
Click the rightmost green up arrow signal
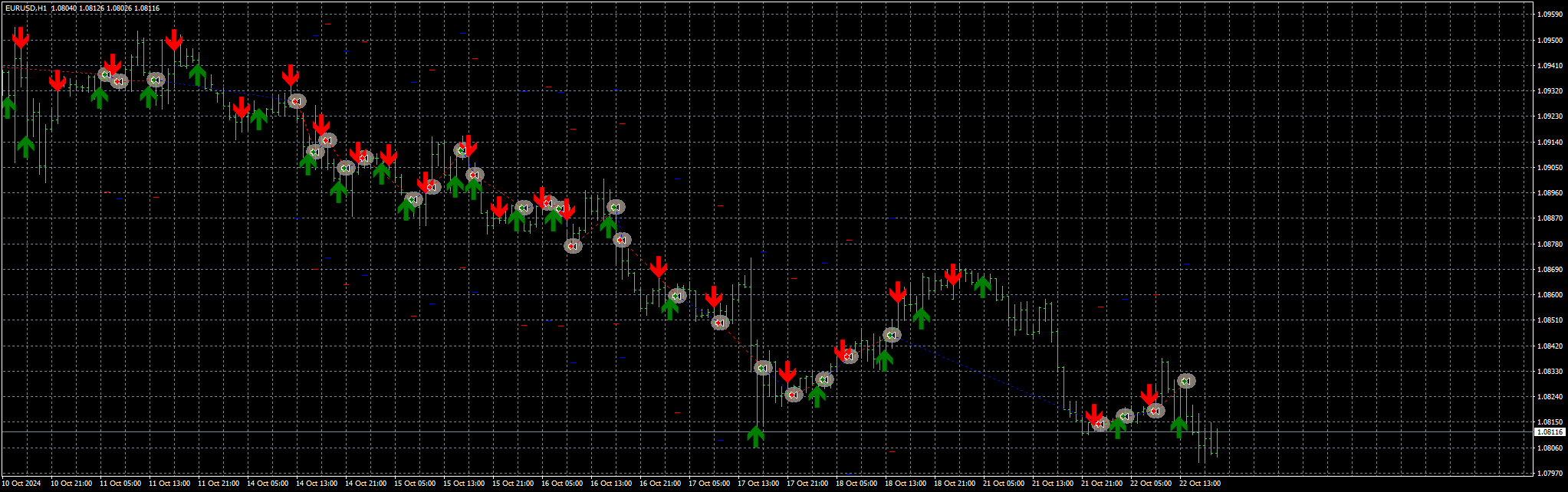pyautogui.click(x=1179, y=427)
